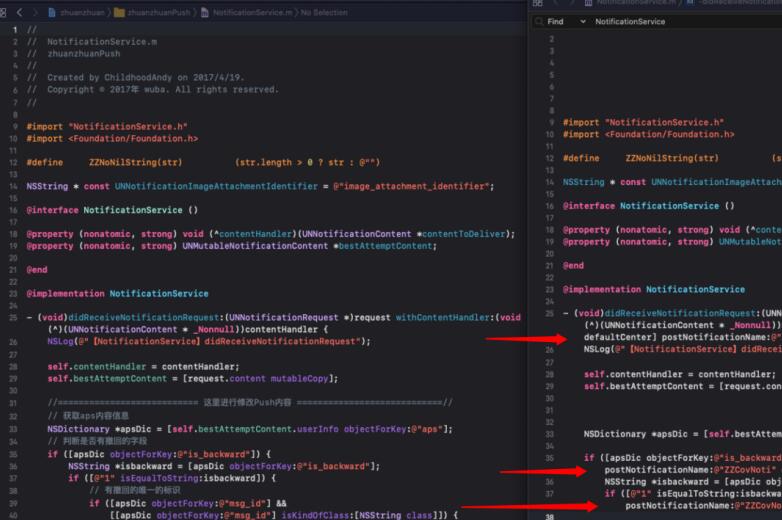The height and width of the screenshot is (520, 782).
Task: Click the zhuanzhuan project icon in breadcrumb
Action: pyautogui.click(x=53, y=12)
